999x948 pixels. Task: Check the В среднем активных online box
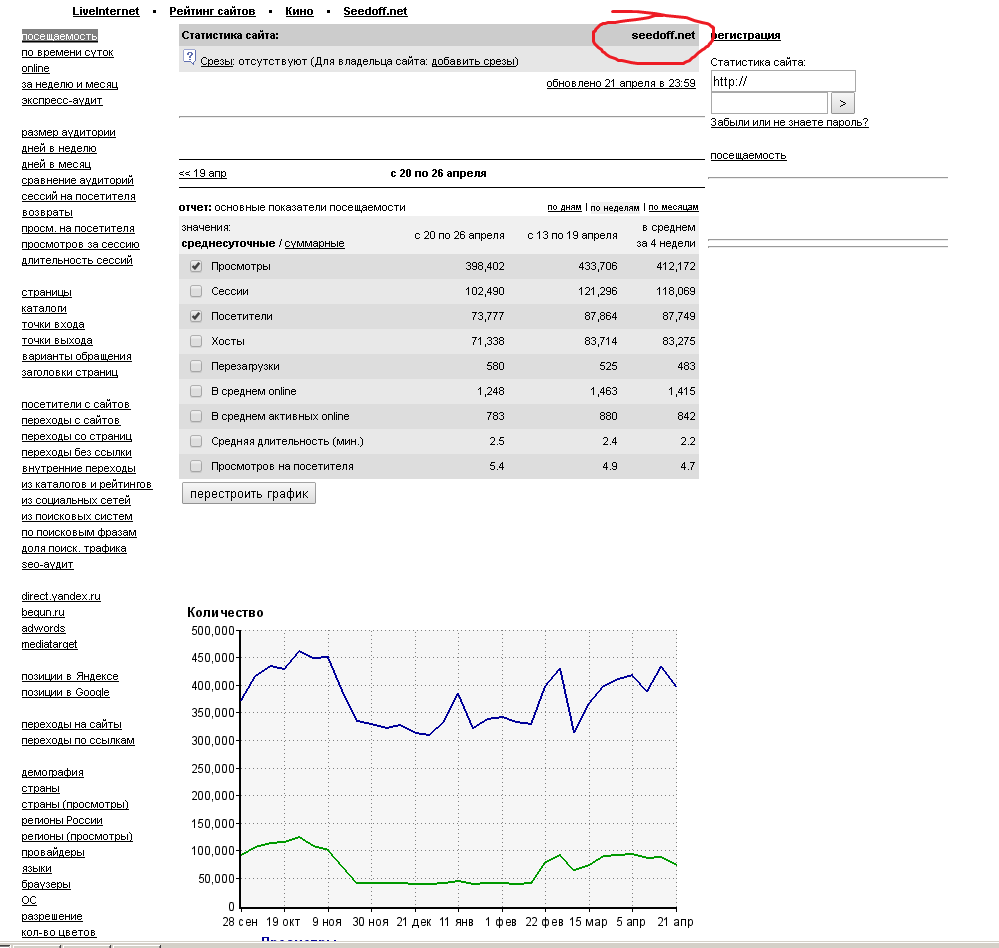[196, 416]
